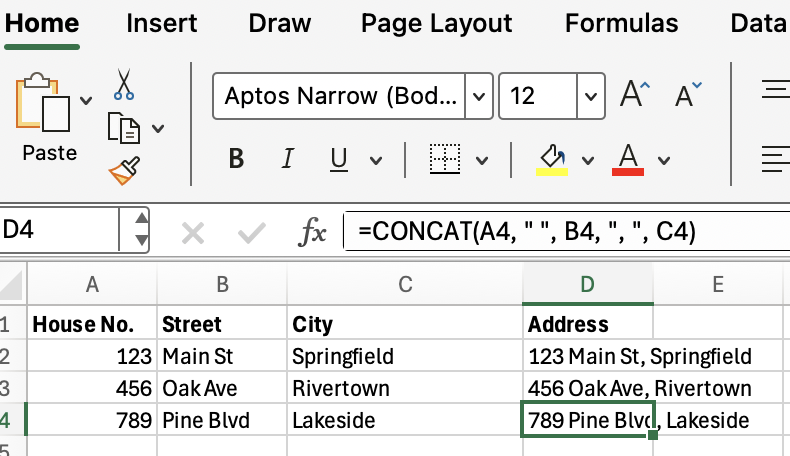The width and height of the screenshot is (790, 456).
Task: Select column E header
Action: click(x=718, y=285)
